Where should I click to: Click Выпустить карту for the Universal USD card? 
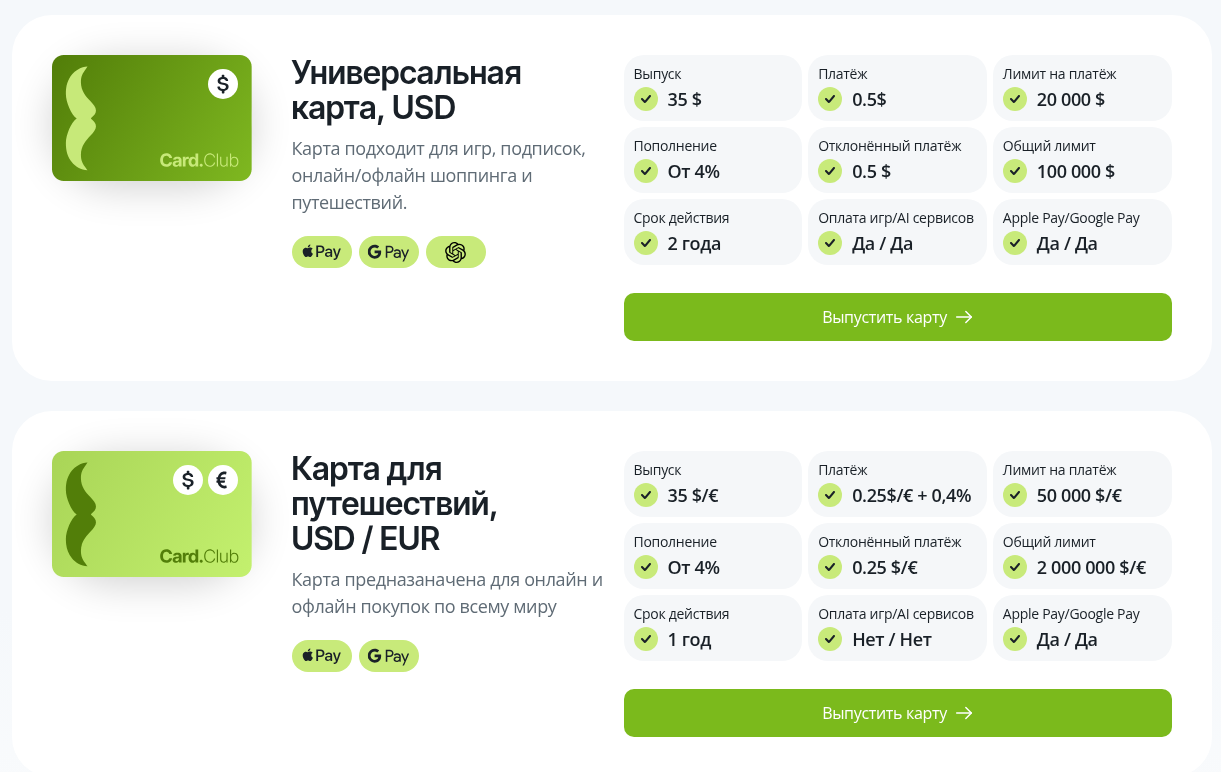[897, 317]
